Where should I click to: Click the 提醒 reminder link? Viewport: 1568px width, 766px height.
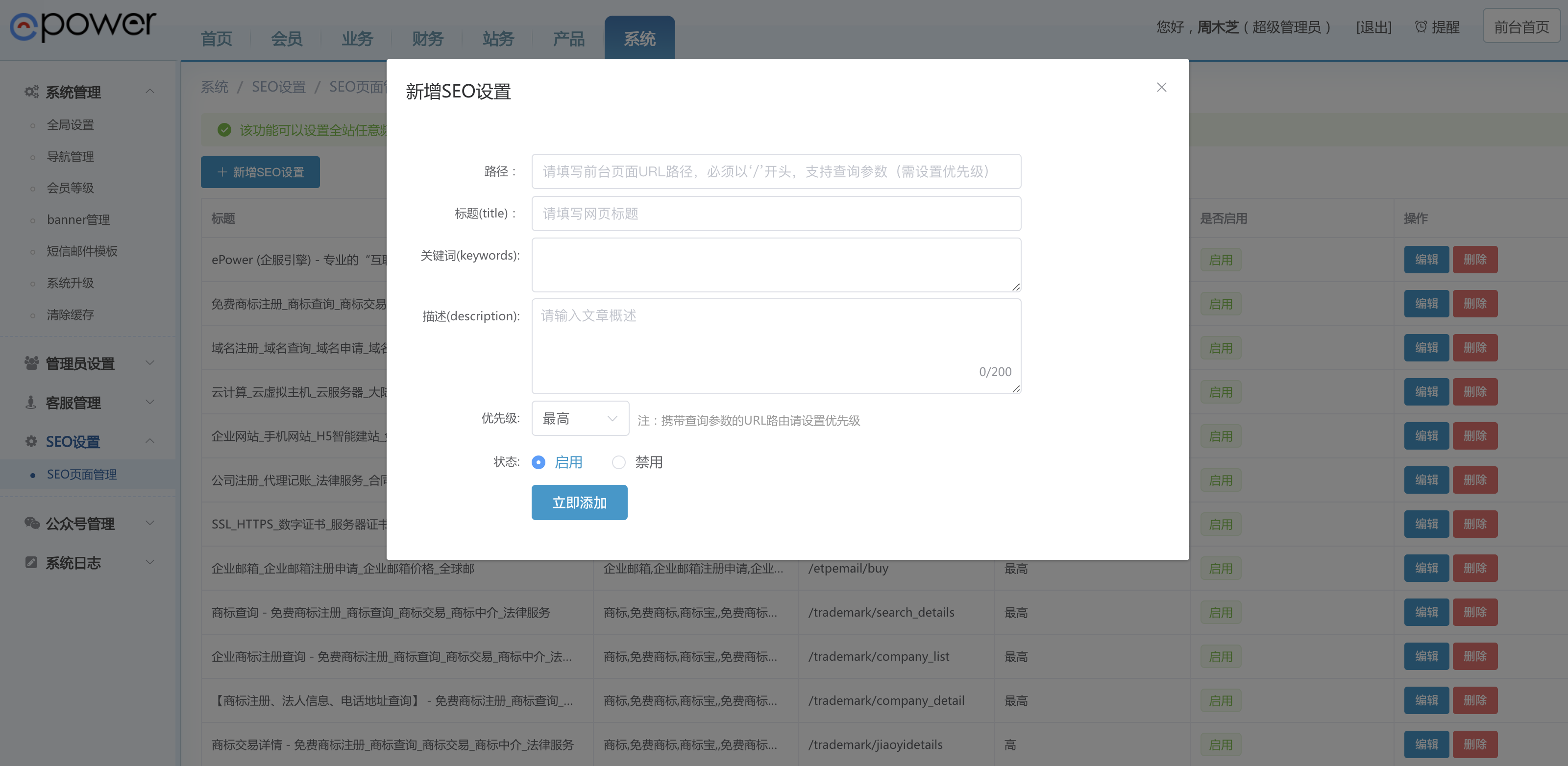(x=1437, y=27)
